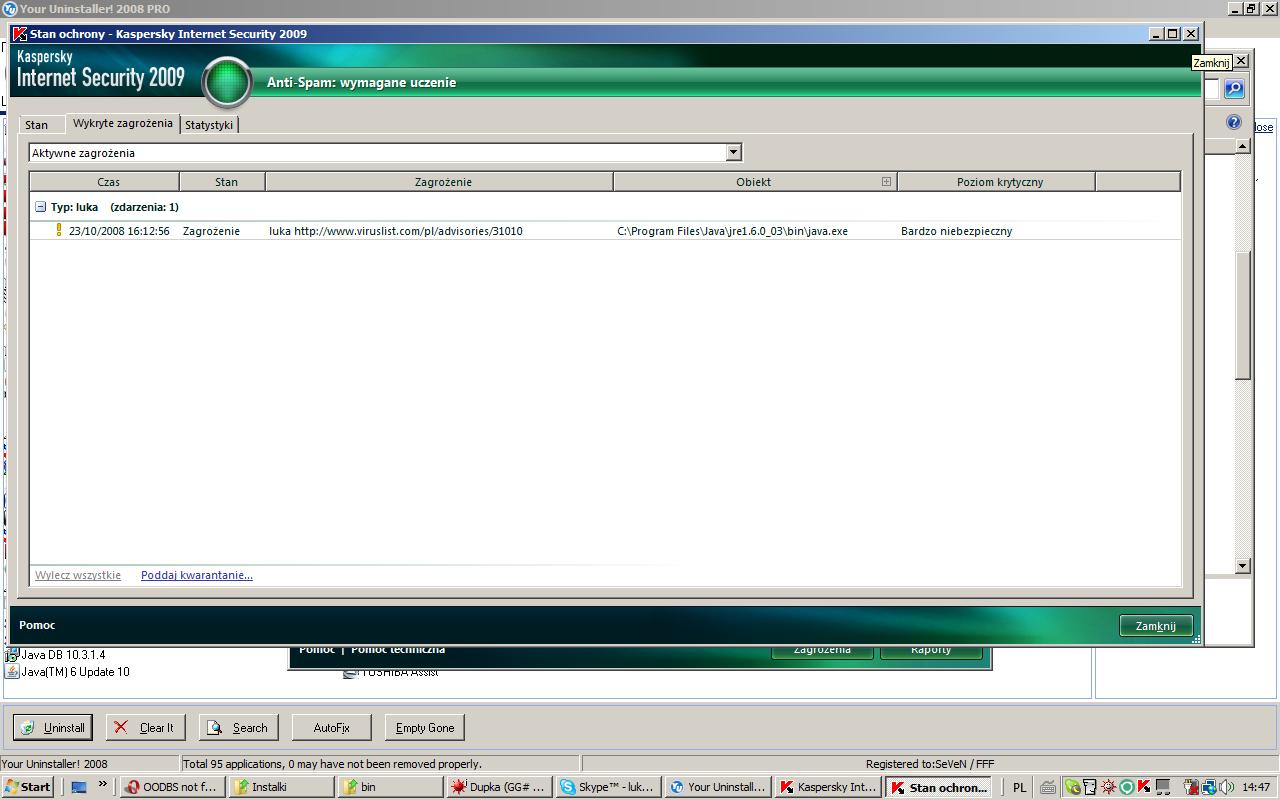1280x800 pixels.
Task: Click the power plug tray icon
Action: (1191, 787)
